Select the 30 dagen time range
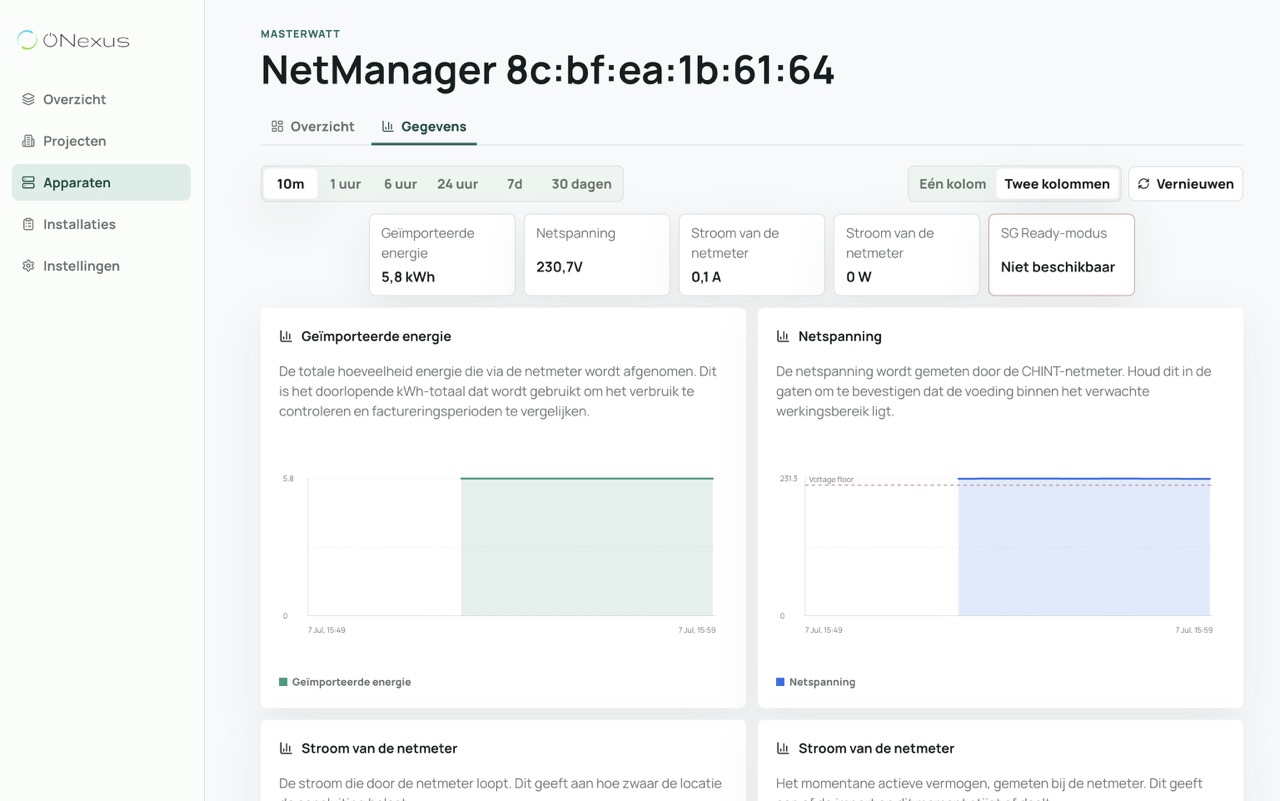Viewport: 1280px width, 801px height. pyautogui.click(x=581, y=184)
